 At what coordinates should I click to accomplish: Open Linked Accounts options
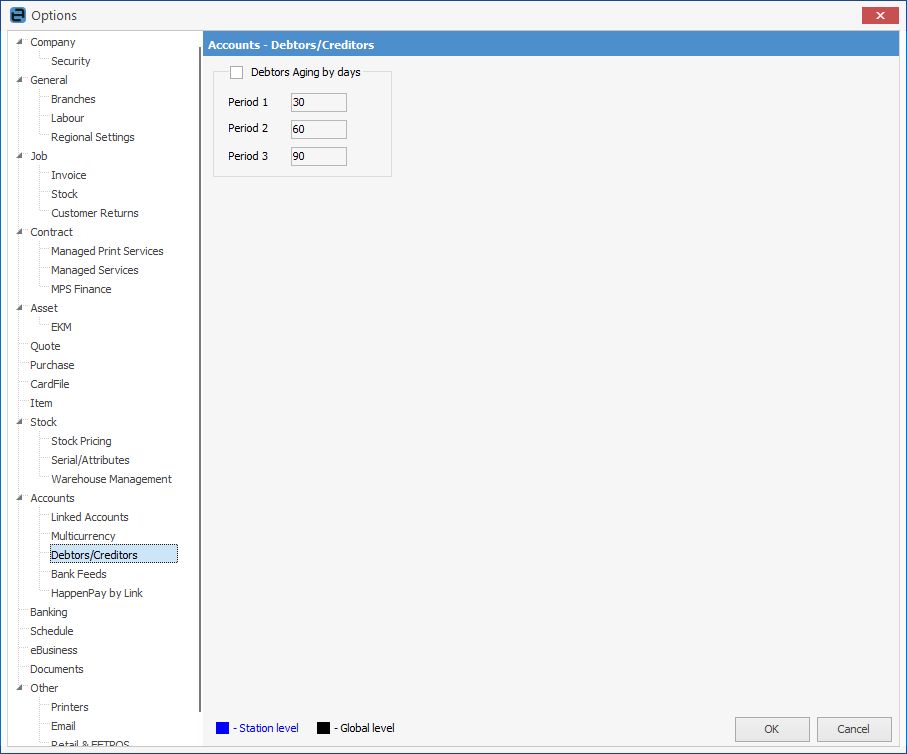click(x=90, y=517)
